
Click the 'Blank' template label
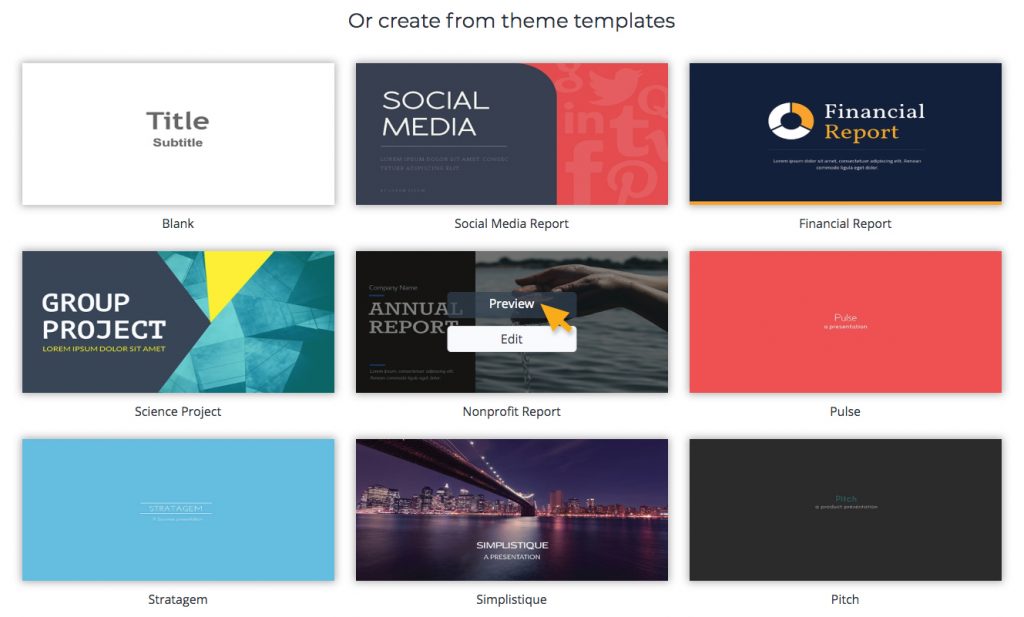click(x=177, y=223)
